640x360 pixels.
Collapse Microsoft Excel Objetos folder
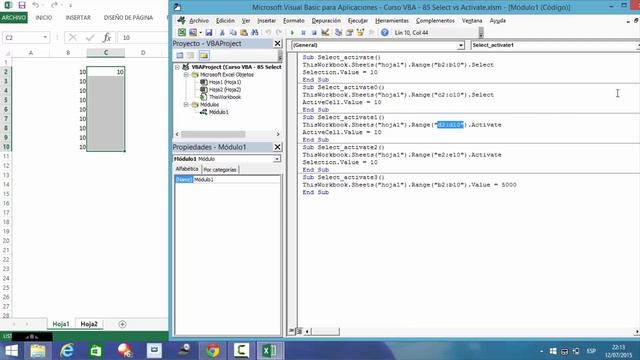186,75
